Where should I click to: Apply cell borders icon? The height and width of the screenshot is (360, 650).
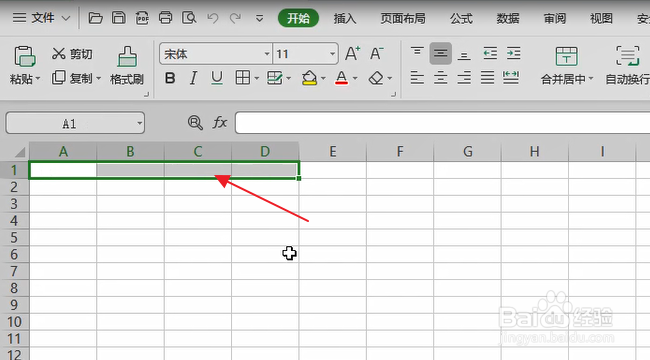(x=243, y=78)
